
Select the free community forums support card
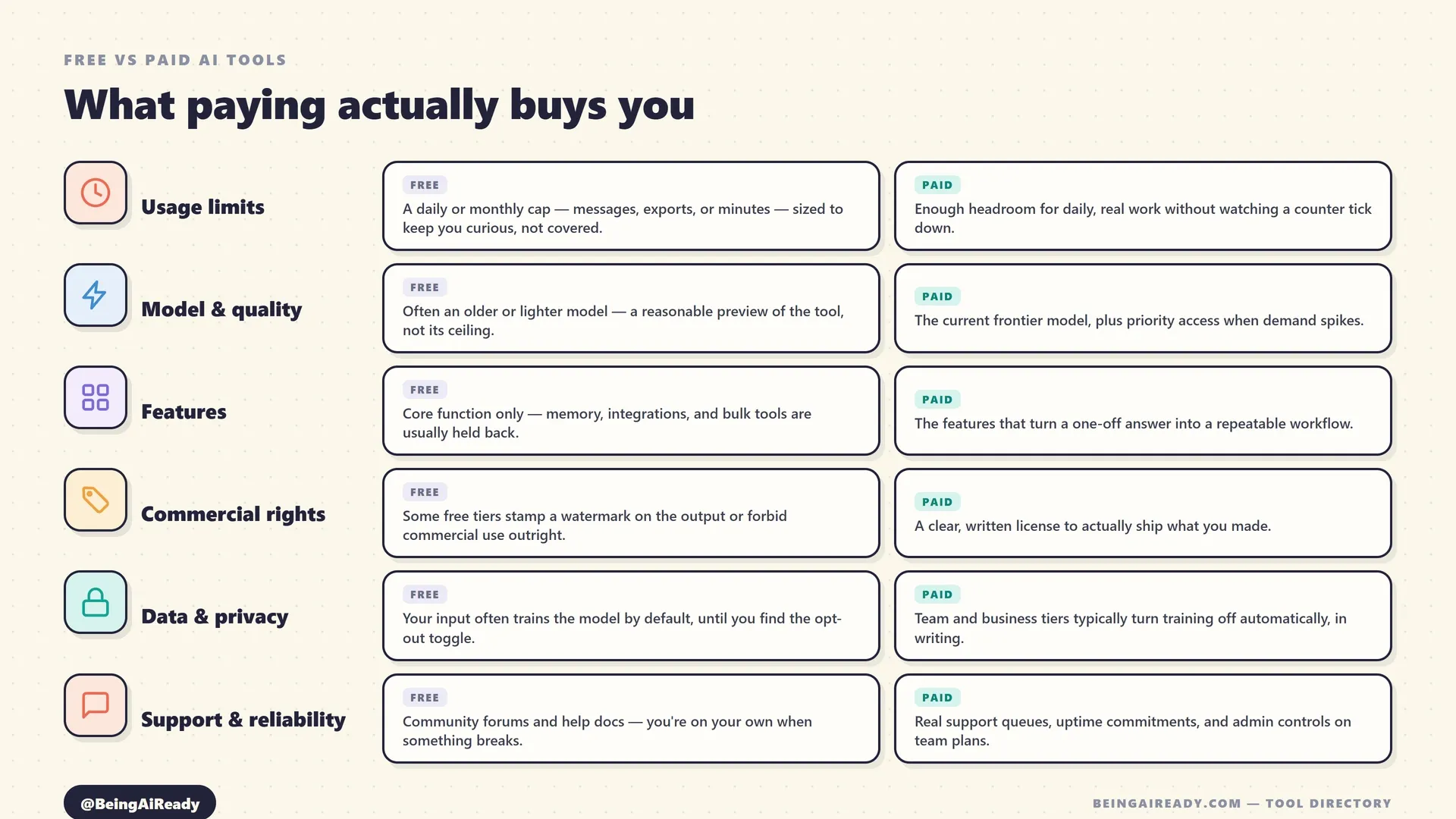coord(631,719)
